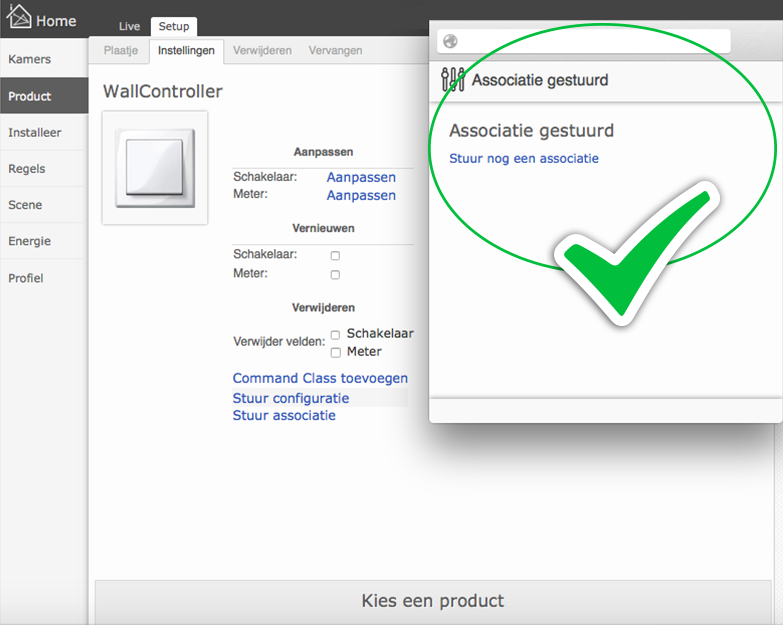
Task: Switch to the Setup tab
Action: 174,26
